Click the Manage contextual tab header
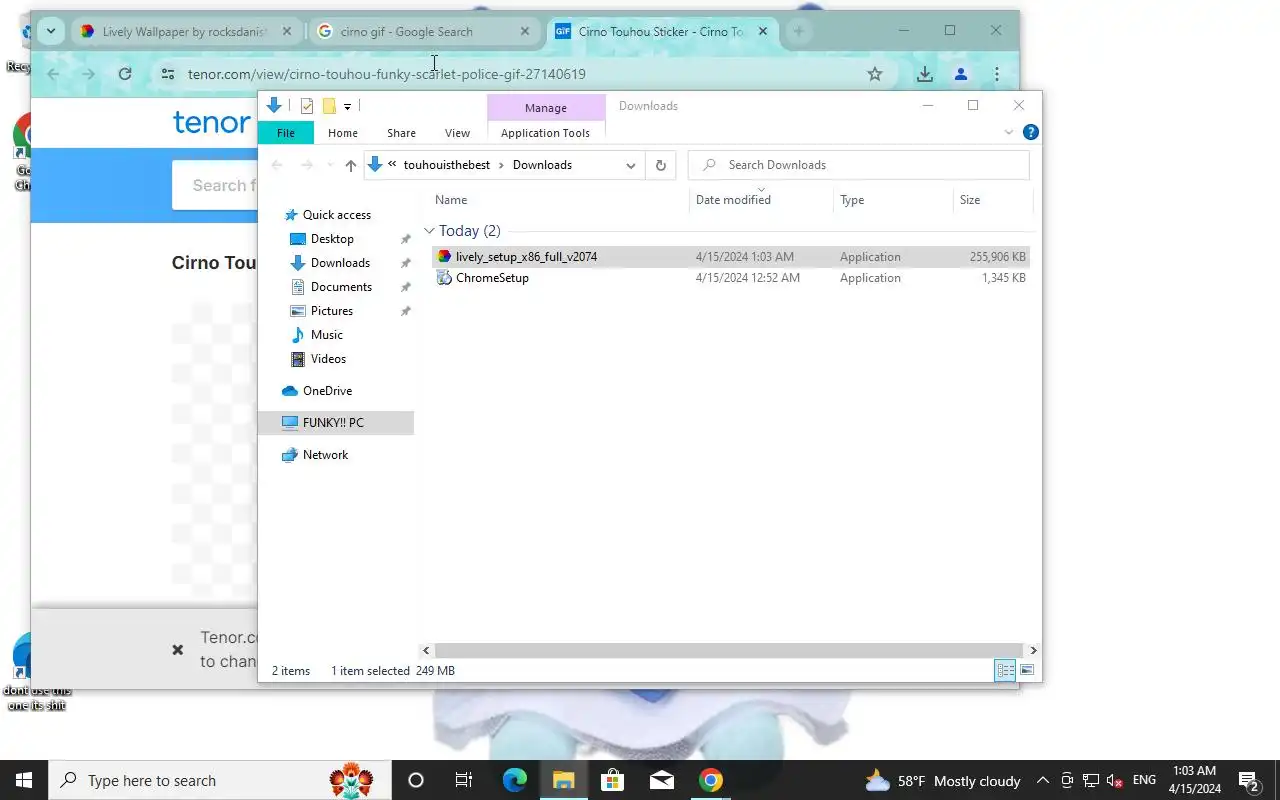This screenshot has height=800, width=1280. (546, 108)
